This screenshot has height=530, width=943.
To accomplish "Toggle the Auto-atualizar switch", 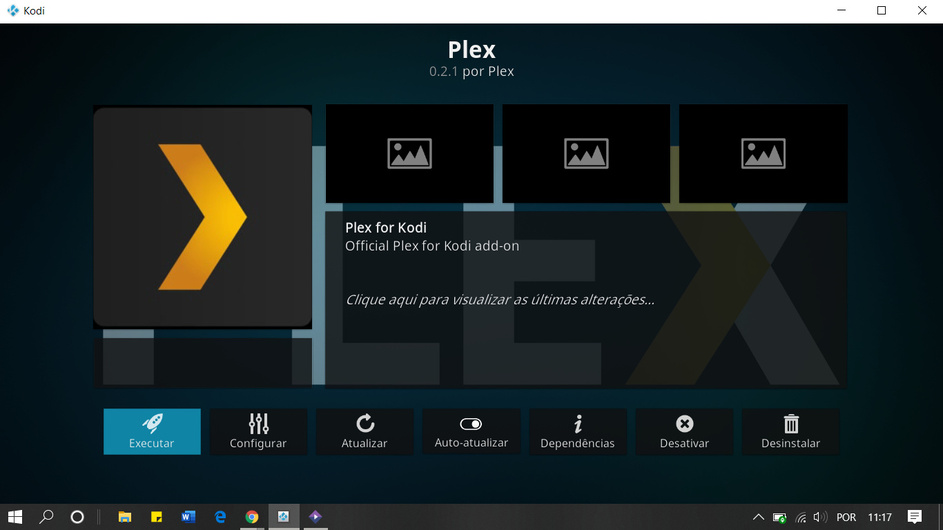I will 471,431.
